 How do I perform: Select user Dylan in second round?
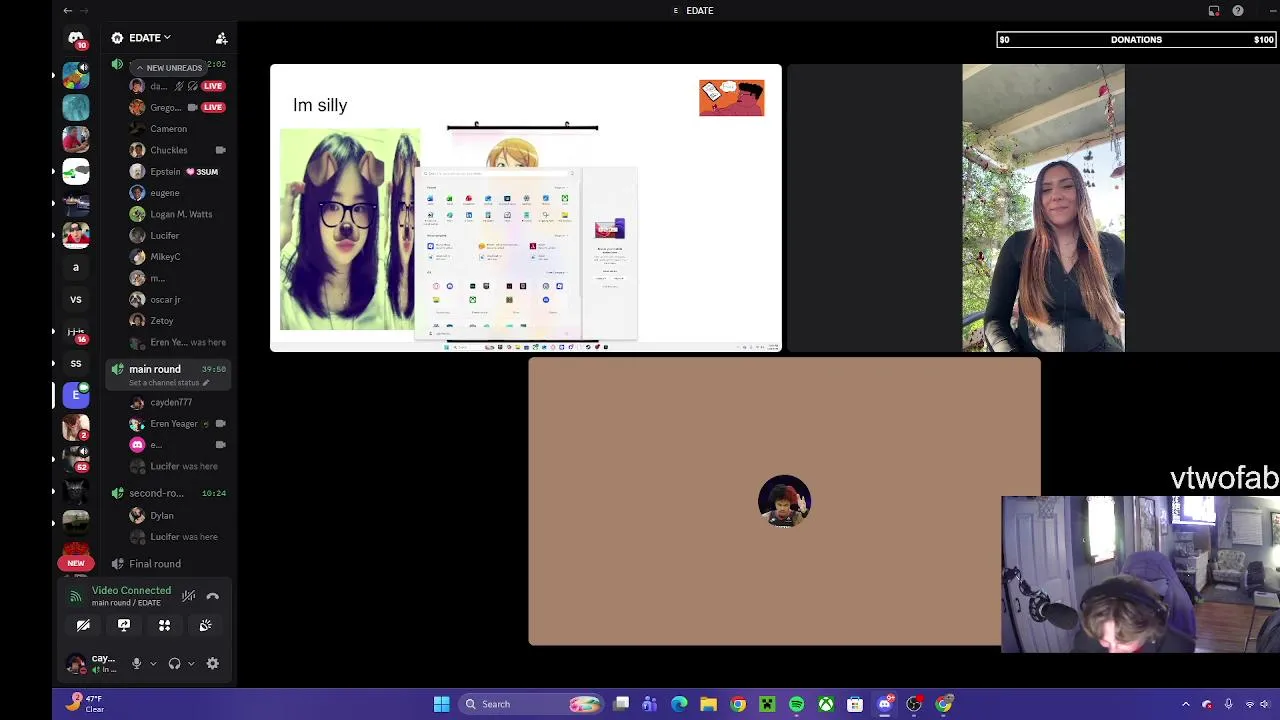click(x=161, y=516)
